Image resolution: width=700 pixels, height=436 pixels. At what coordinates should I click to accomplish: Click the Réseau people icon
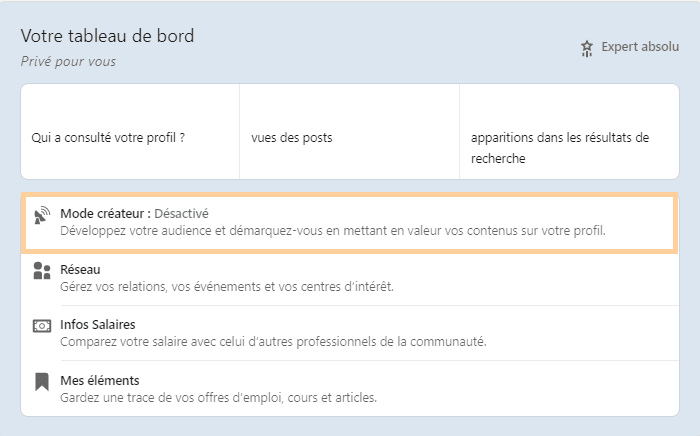42,271
